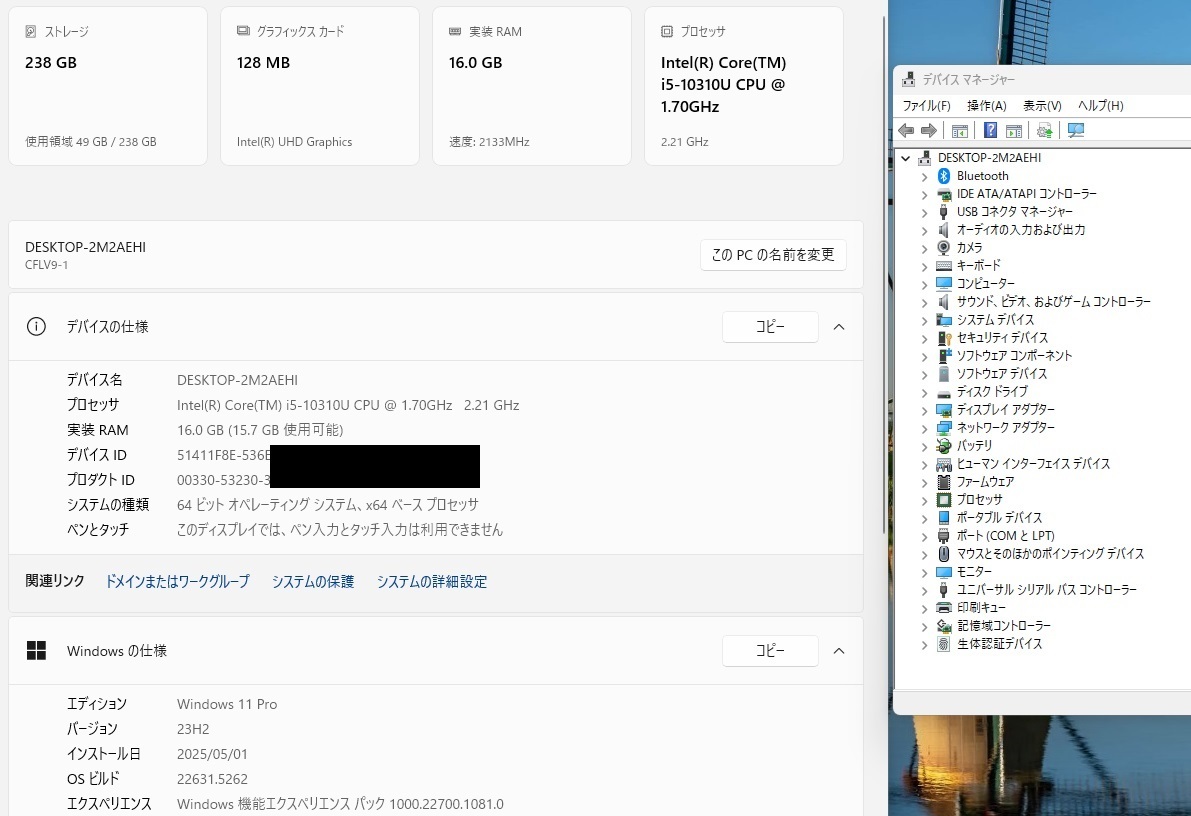
Task: Toggle the action pane toolbar icon
Action: click(x=1013, y=131)
